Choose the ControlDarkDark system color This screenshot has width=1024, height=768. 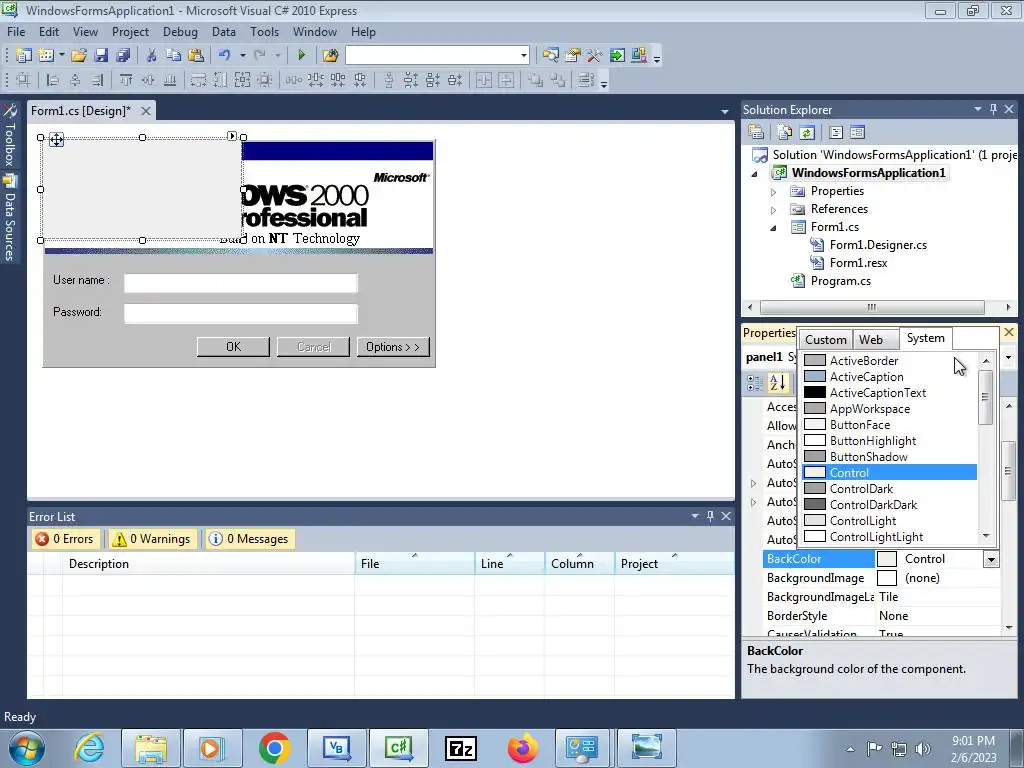click(x=889, y=505)
